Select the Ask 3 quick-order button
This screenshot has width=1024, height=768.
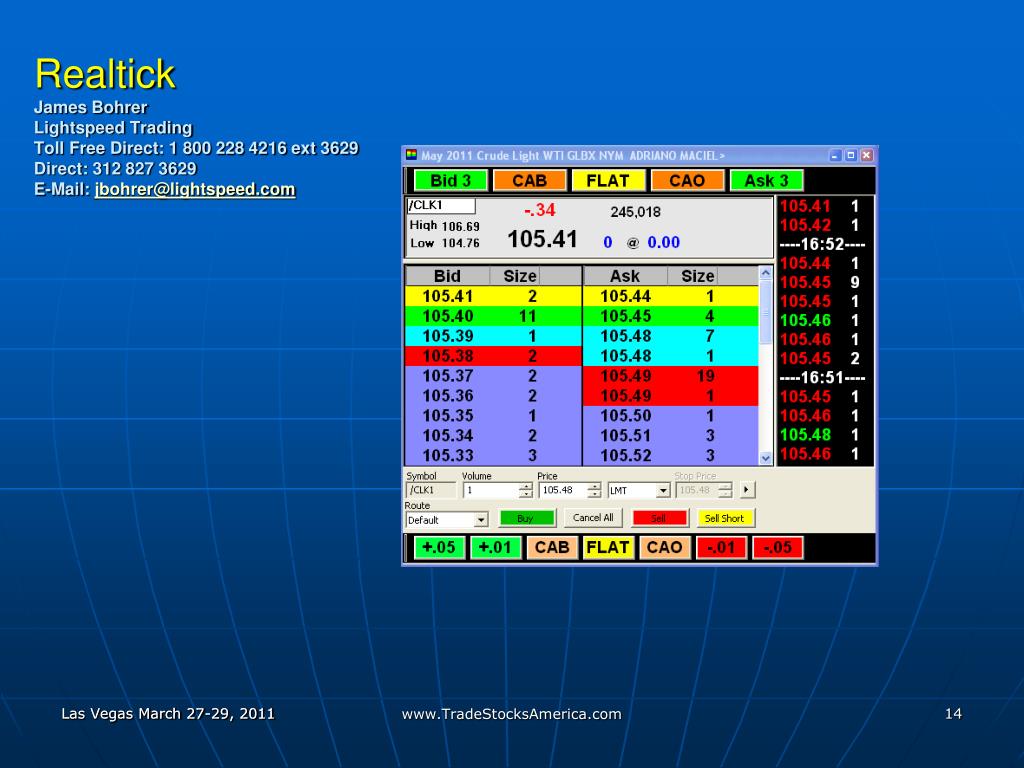point(766,180)
